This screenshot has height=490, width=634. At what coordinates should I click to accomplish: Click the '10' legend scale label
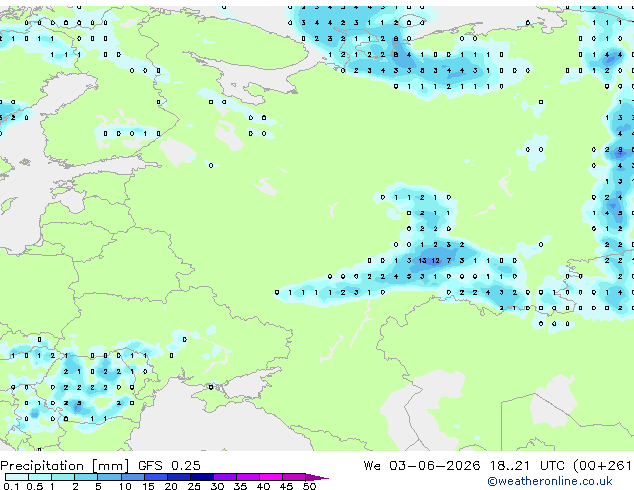point(125,486)
